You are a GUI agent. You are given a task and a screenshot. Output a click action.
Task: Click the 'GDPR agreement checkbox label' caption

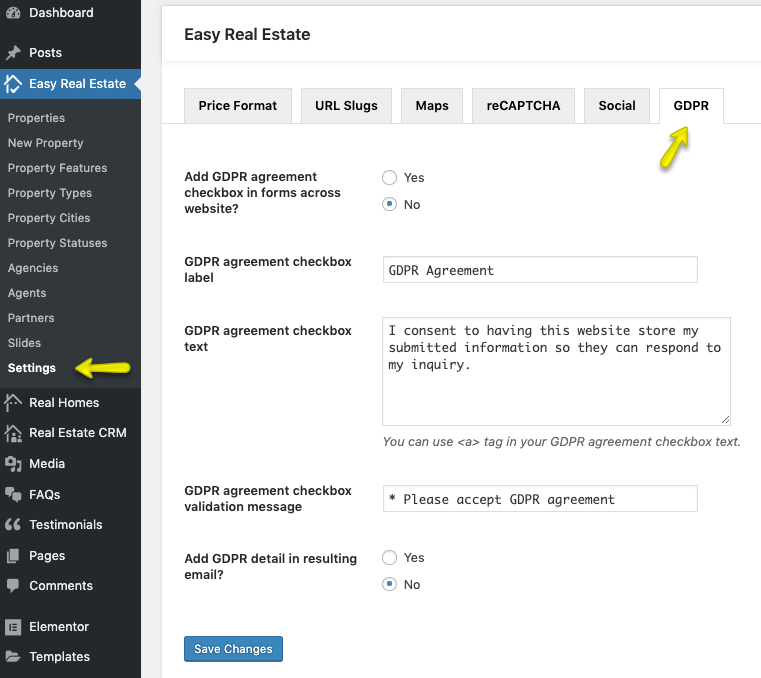click(x=268, y=269)
